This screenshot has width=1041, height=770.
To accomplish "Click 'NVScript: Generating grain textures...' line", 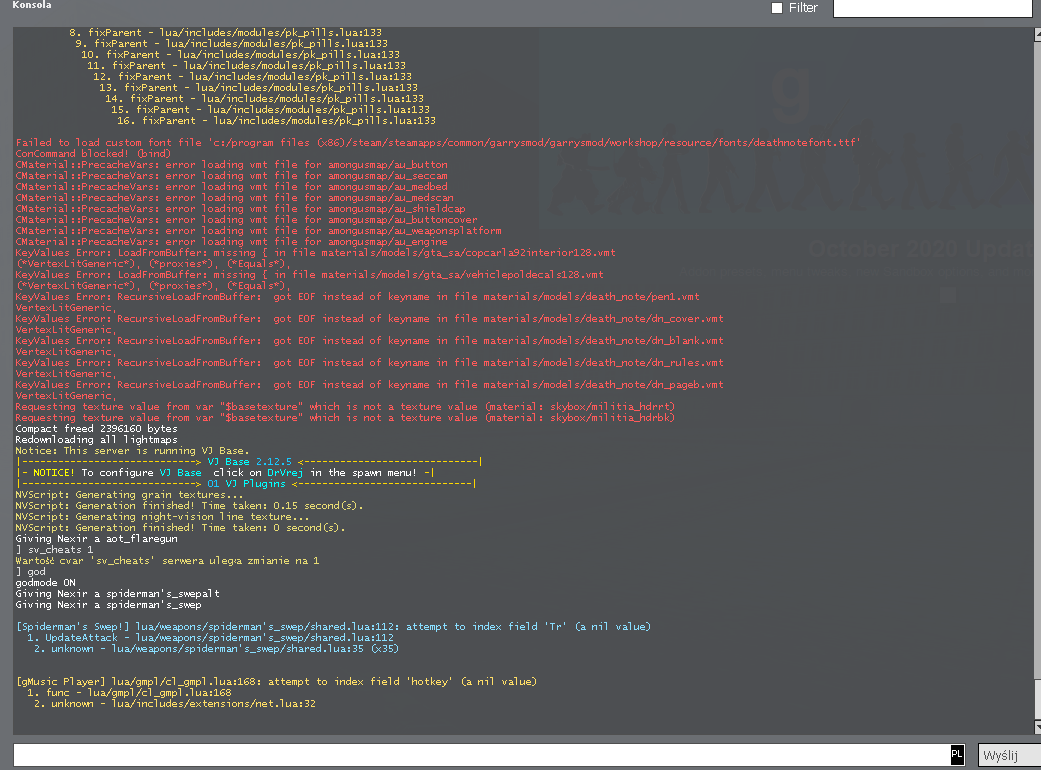I will [x=129, y=495].
